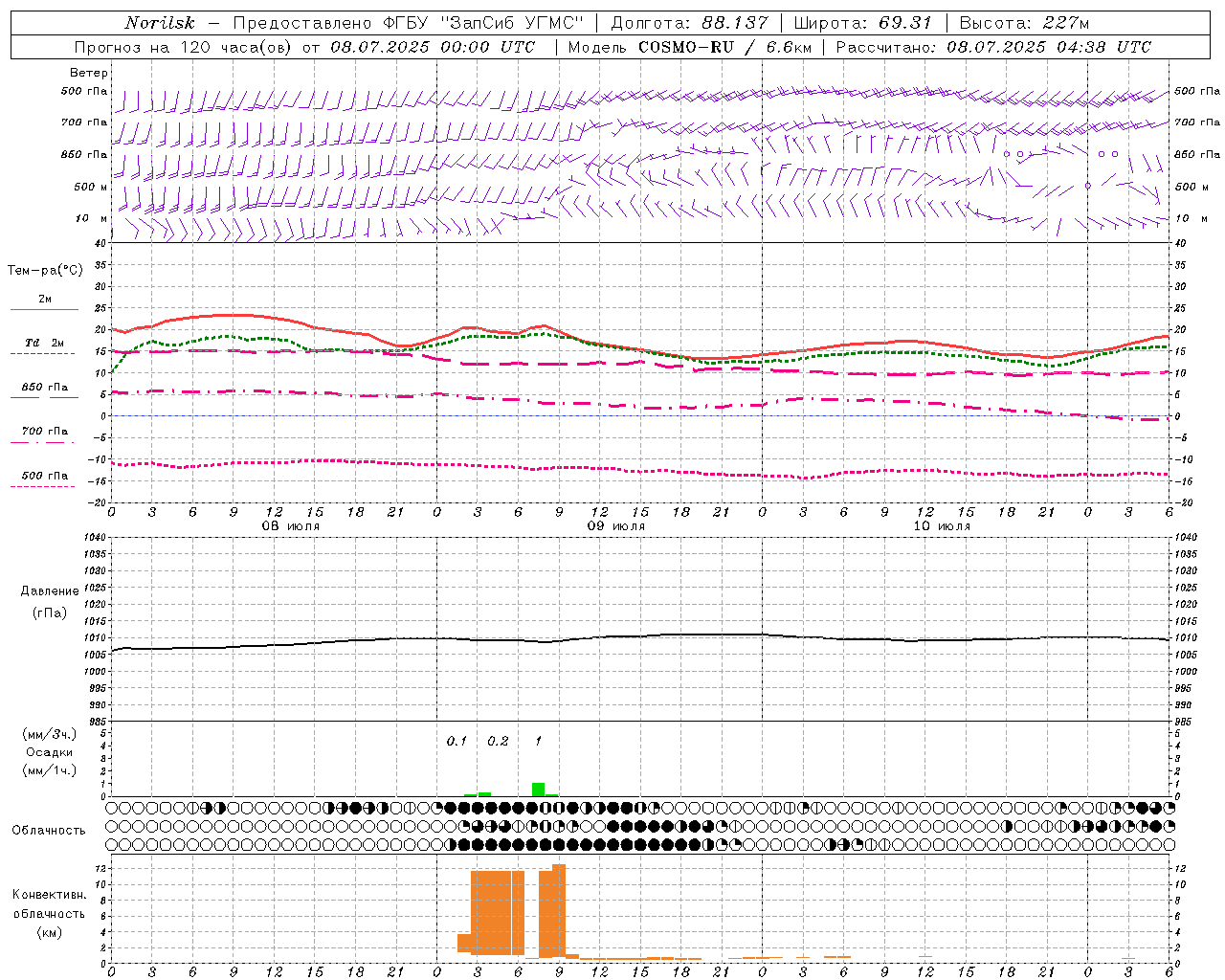Click the Рассчитано: 08.07.2025 04:38 UTC timestamp
The image size is (1225, 980).
tap(993, 47)
